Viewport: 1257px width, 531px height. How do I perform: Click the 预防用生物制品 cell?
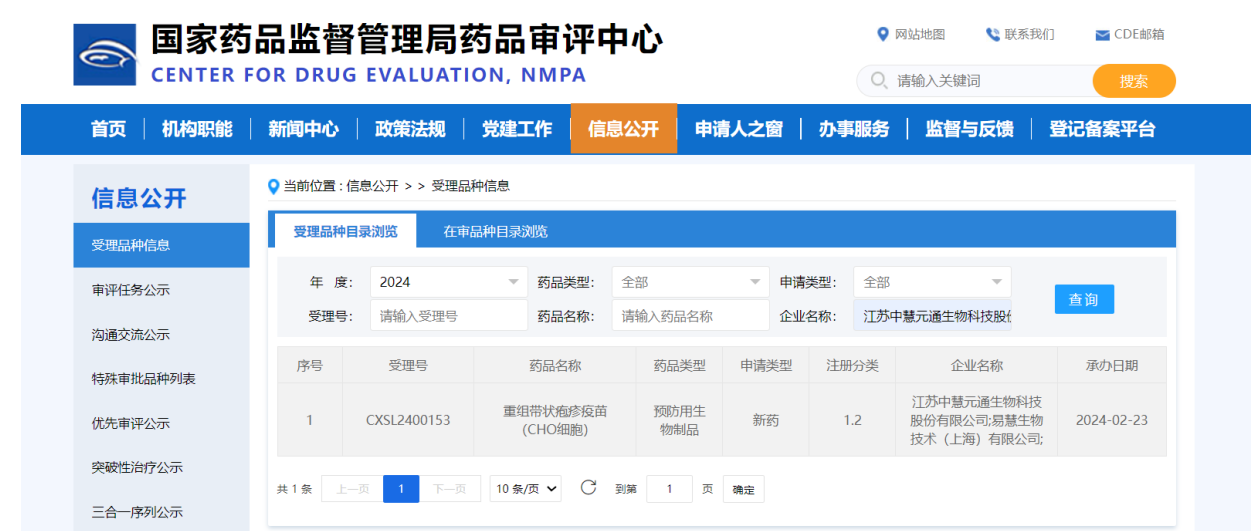click(679, 420)
